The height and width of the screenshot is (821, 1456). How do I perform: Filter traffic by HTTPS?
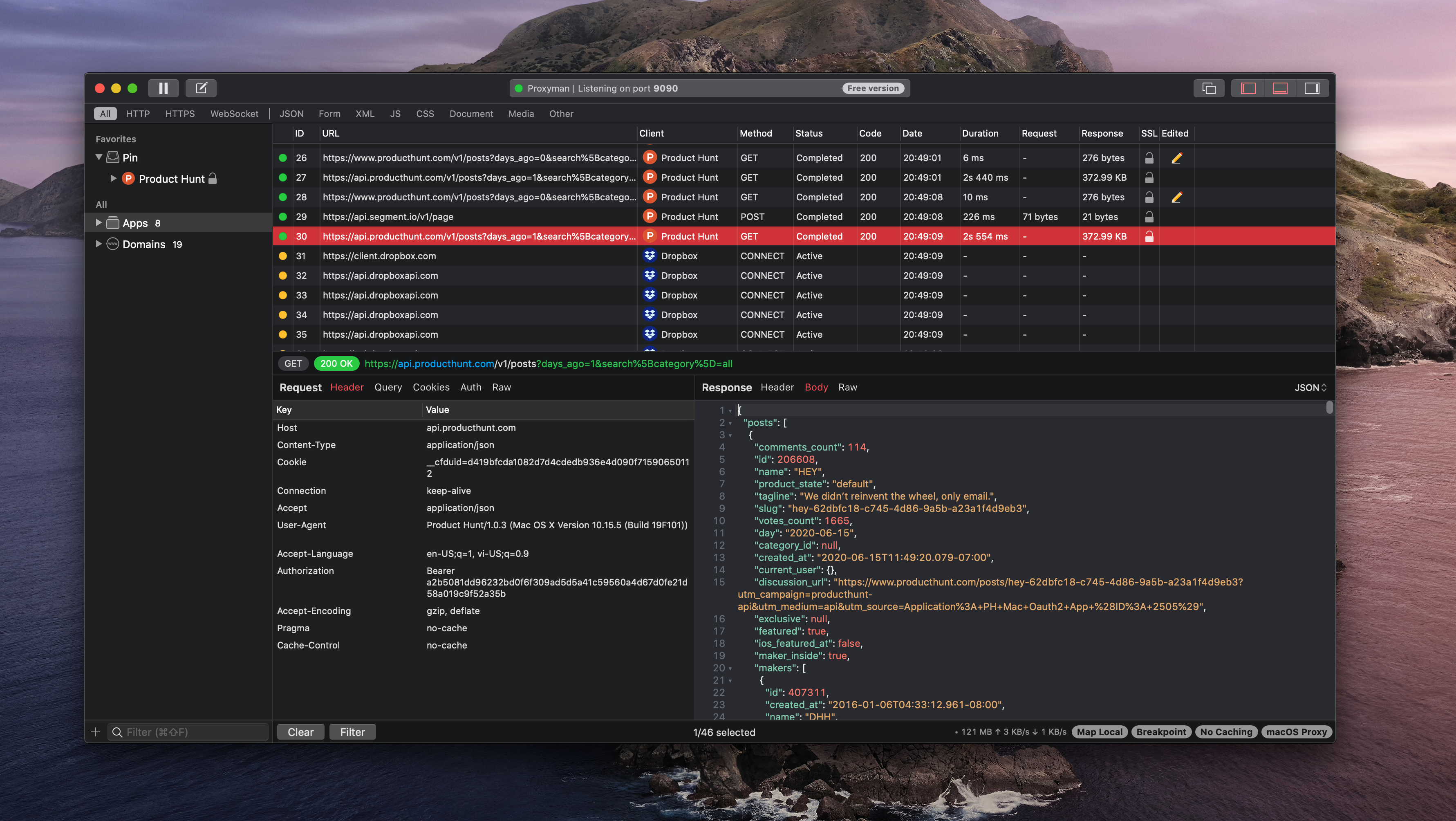(x=180, y=114)
